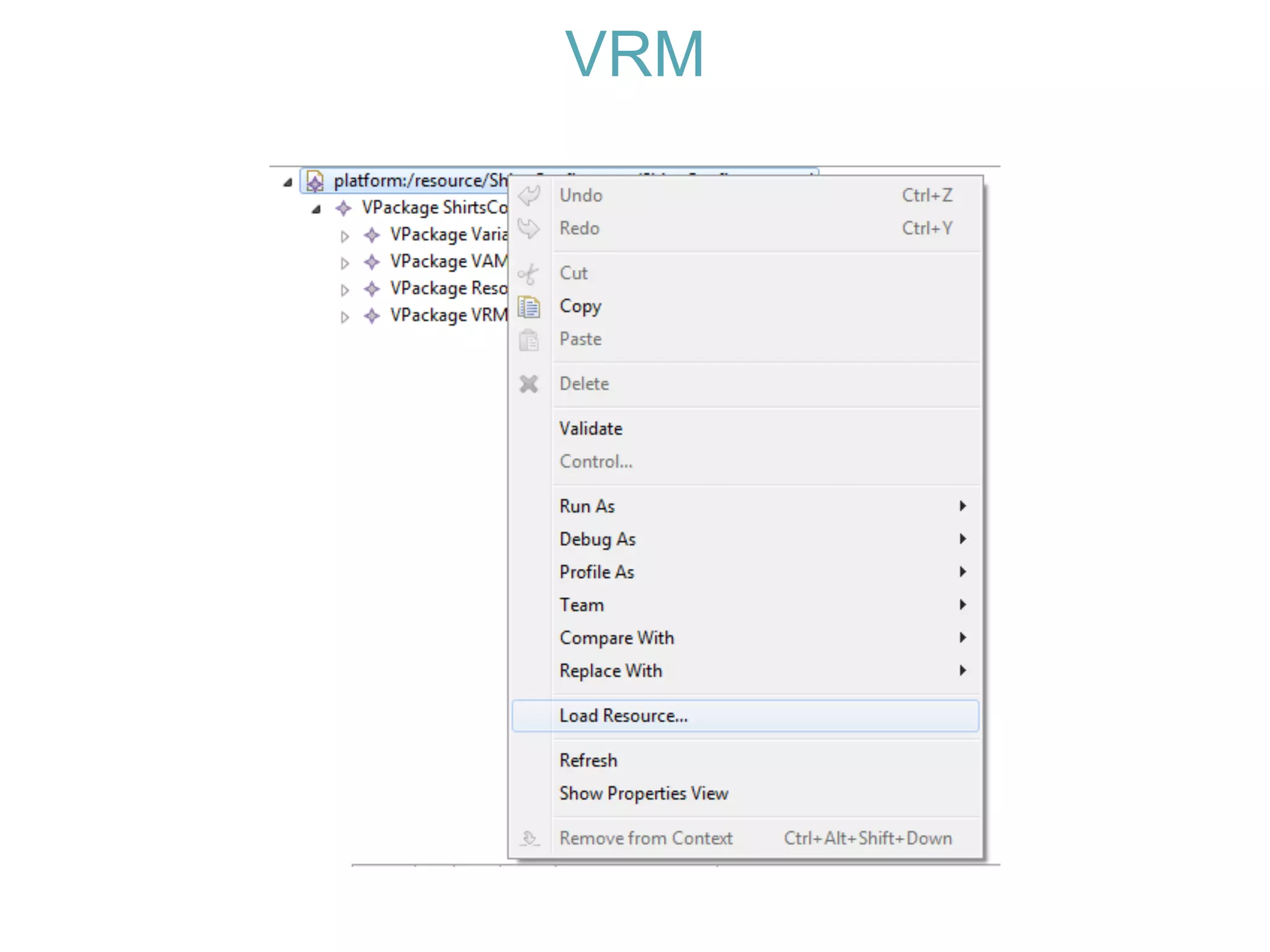Click the Ctrl+Z shortcut text
The image size is (1270, 952).
coord(927,196)
